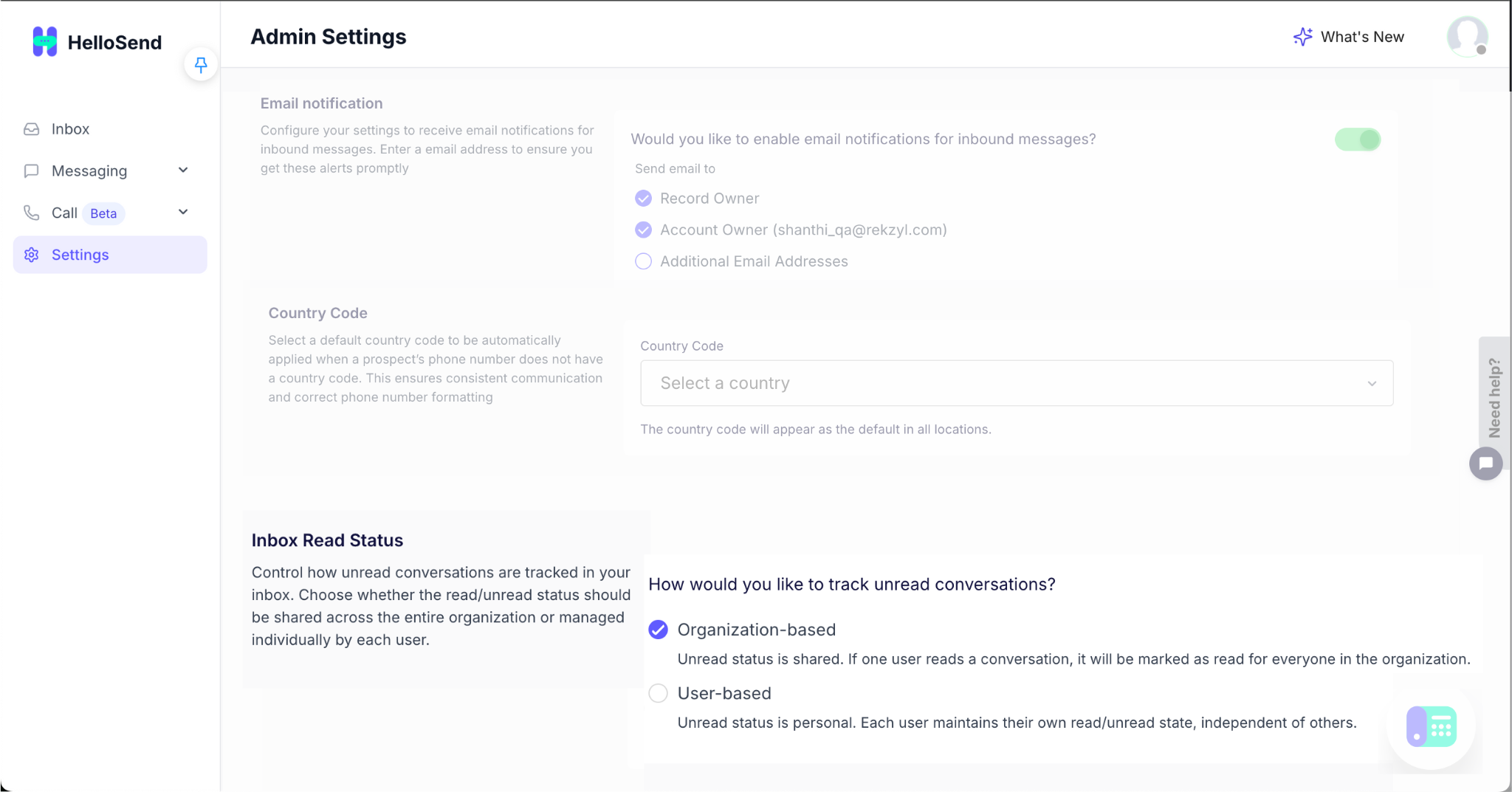Check Additional Email Addresses option
Image resolution: width=1512 pixels, height=792 pixels.
pyautogui.click(x=644, y=261)
